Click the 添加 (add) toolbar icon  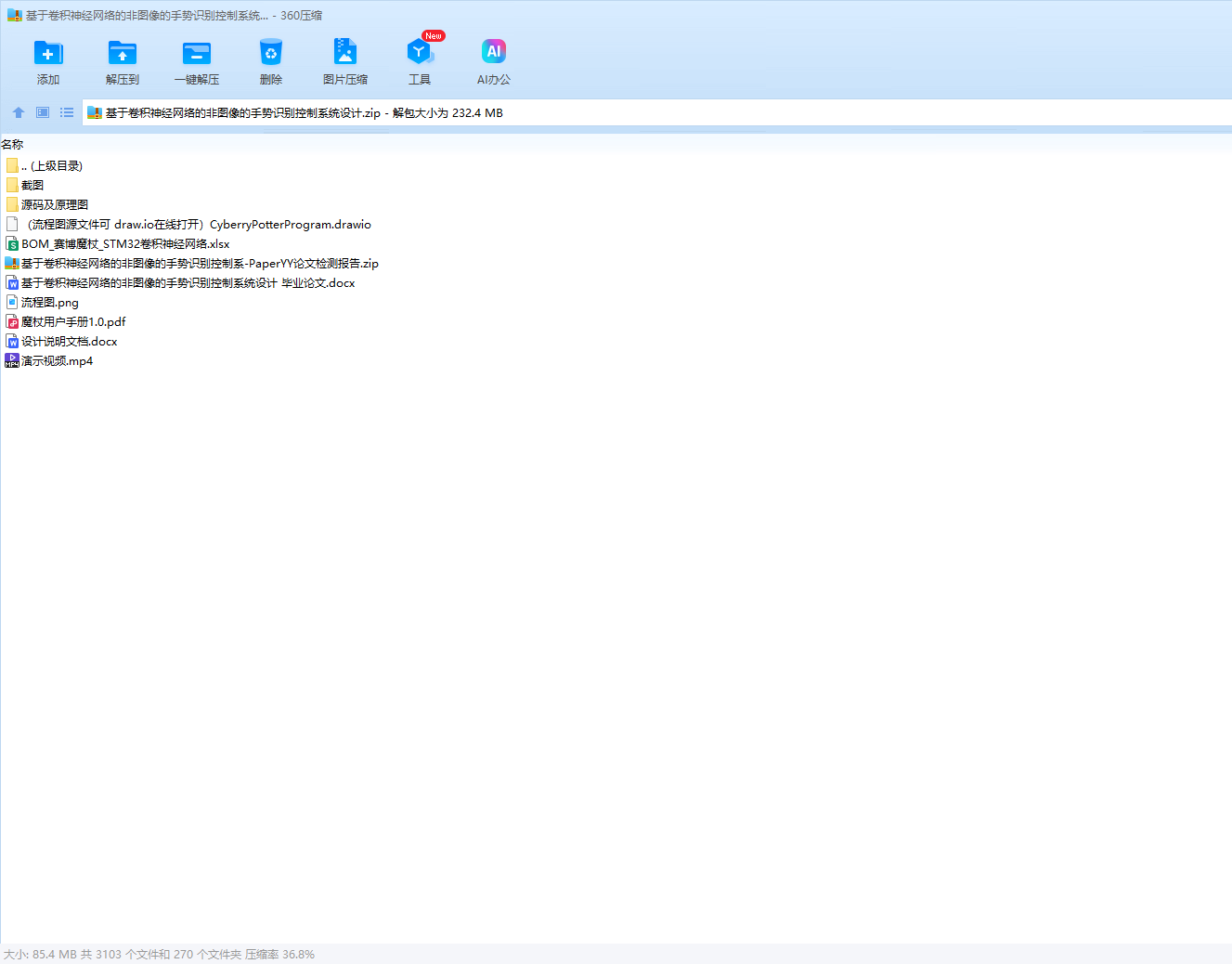point(48,53)
